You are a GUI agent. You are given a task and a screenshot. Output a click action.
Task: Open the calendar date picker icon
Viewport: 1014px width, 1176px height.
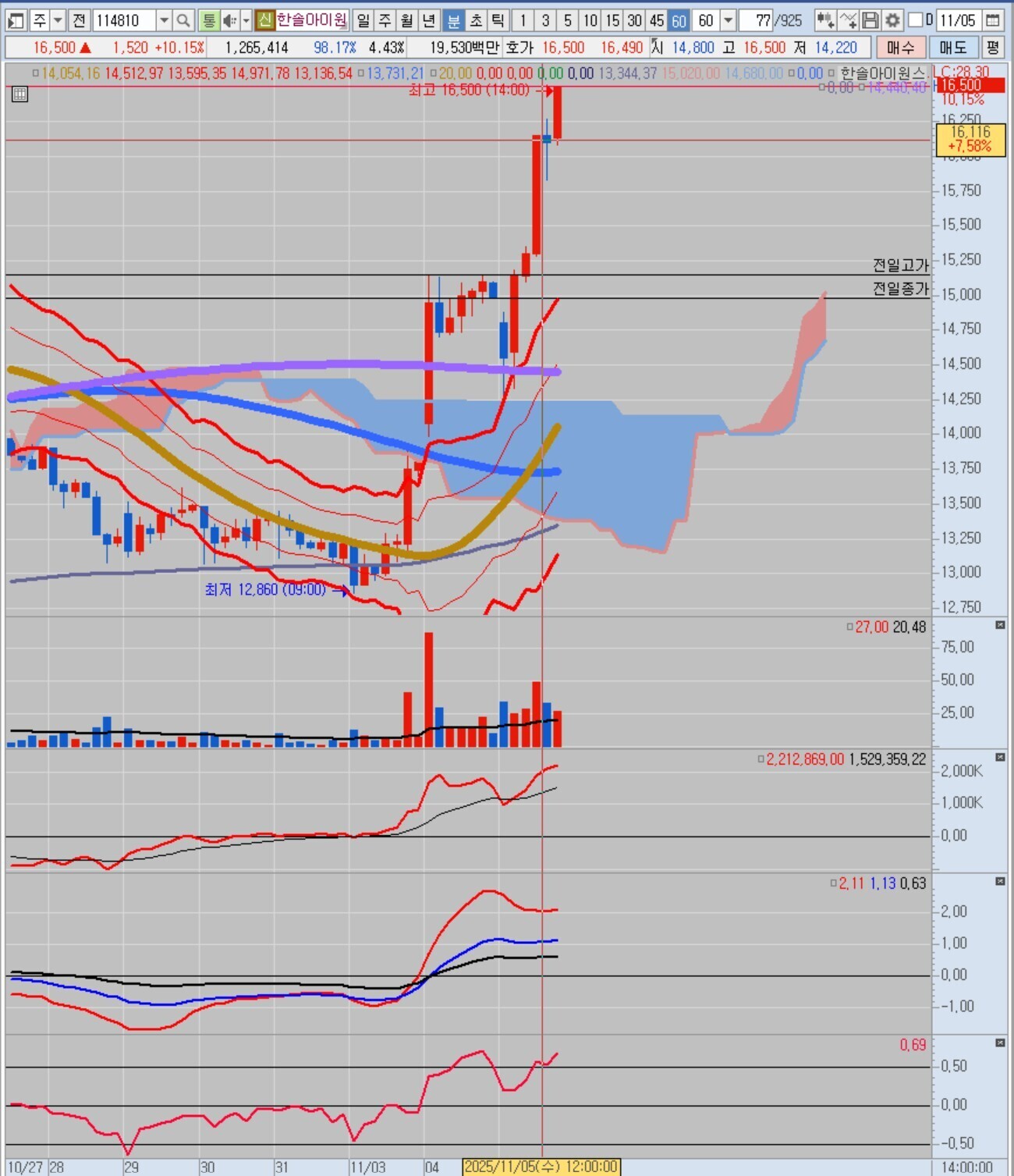(993, 20)
